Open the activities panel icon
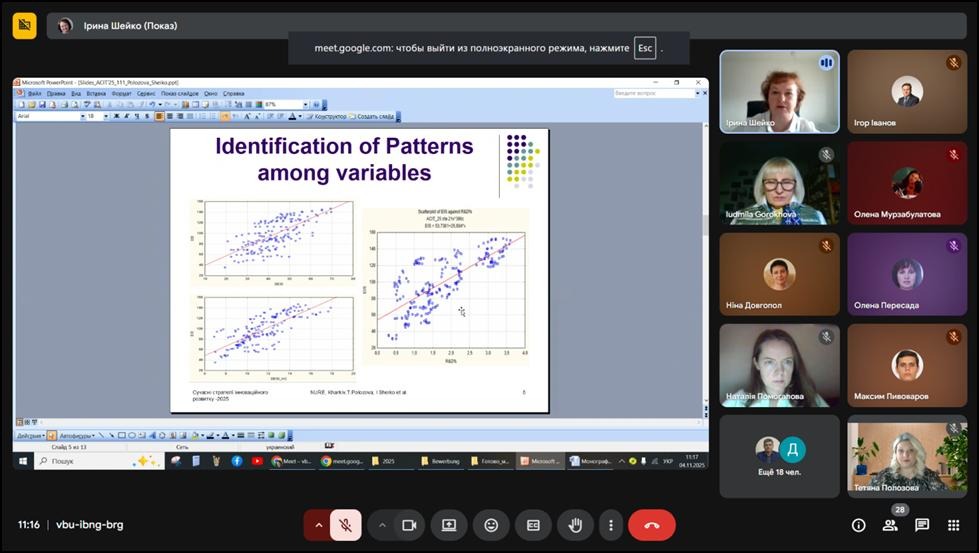979x553 pixels. click(954, 525)
